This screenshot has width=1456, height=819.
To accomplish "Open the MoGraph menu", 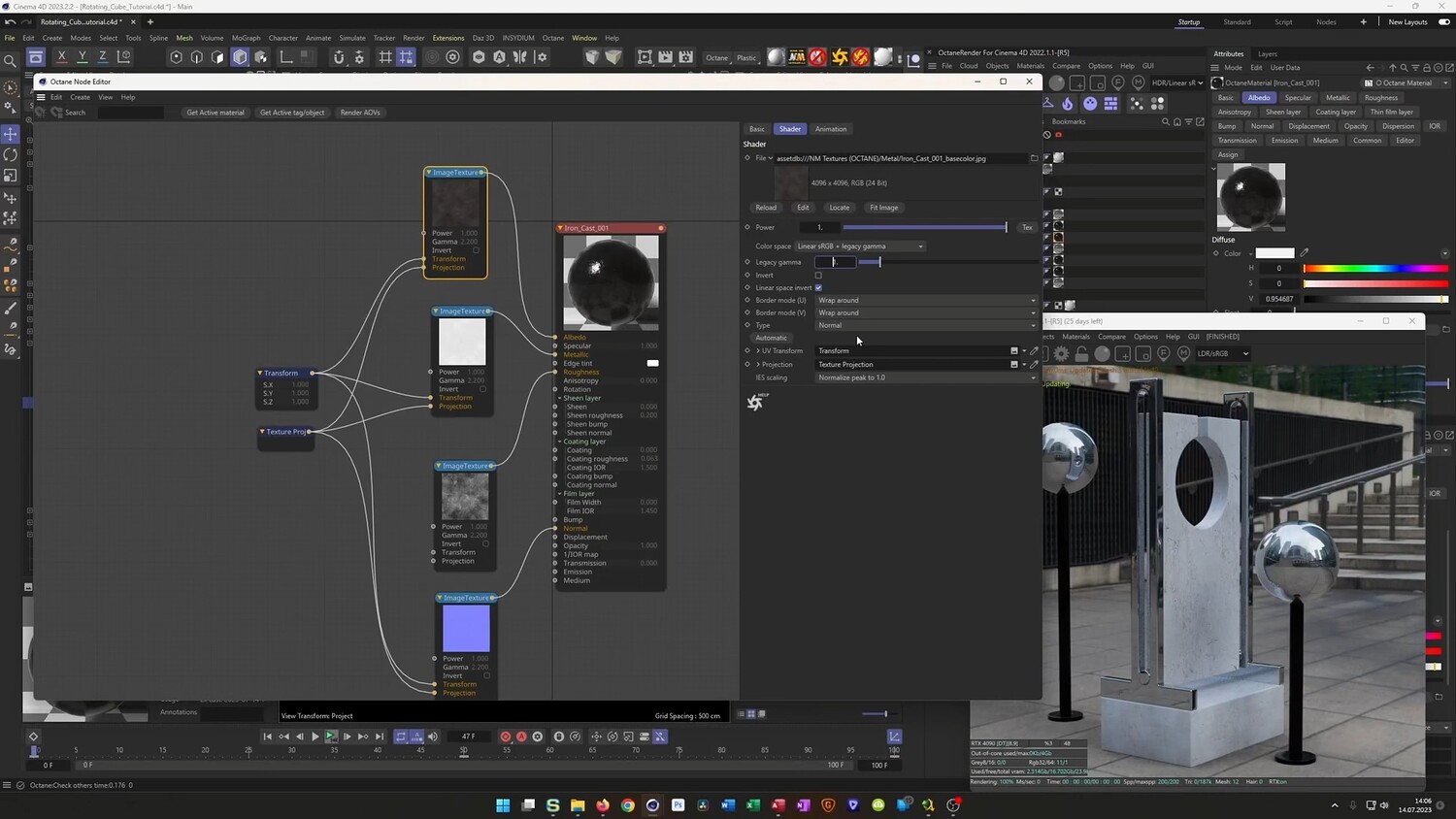I will point(246,38).
